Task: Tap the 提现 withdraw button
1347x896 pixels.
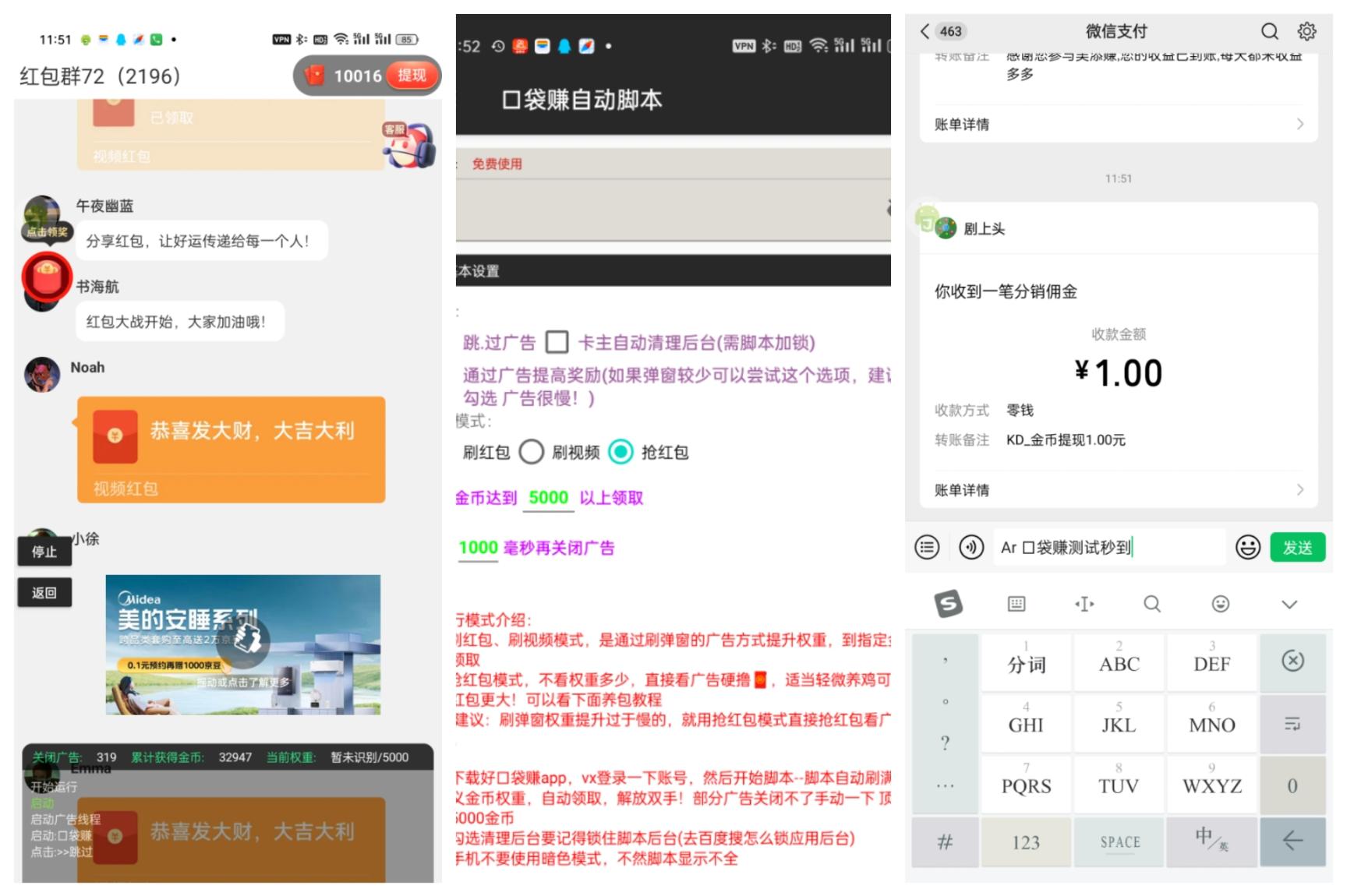Action: click(x=411, y=76)
